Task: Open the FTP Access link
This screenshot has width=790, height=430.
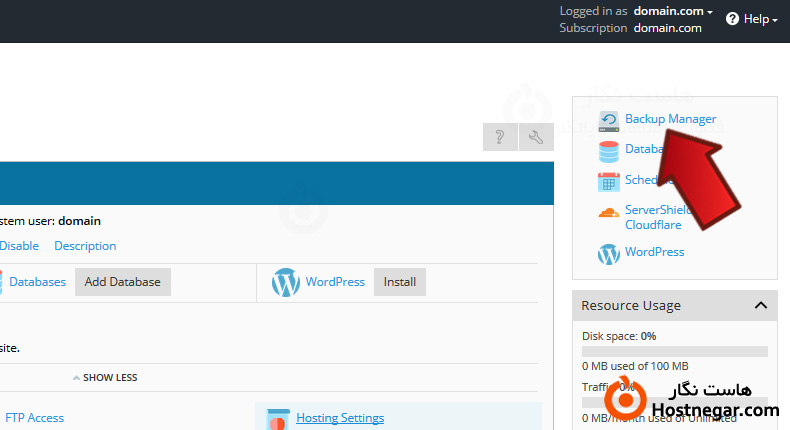Action: pyautogui.click(x=34, y=418)
